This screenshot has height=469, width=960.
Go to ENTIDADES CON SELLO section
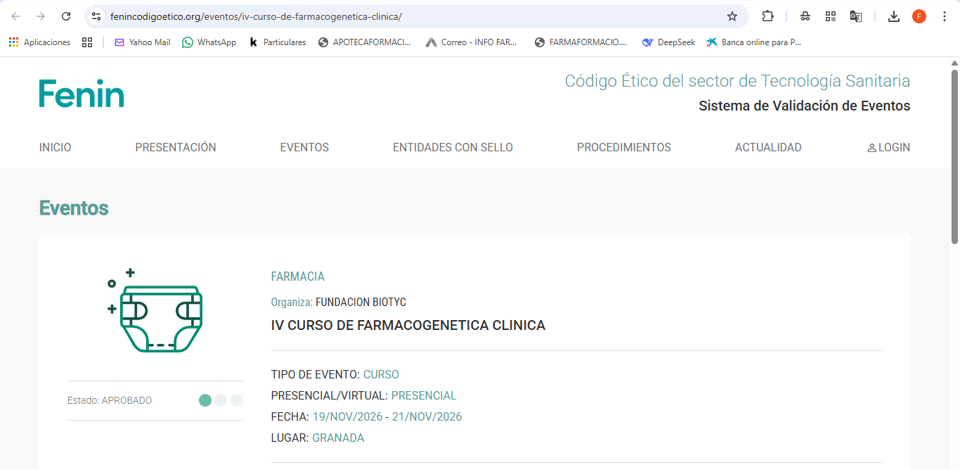click(452, 147)
